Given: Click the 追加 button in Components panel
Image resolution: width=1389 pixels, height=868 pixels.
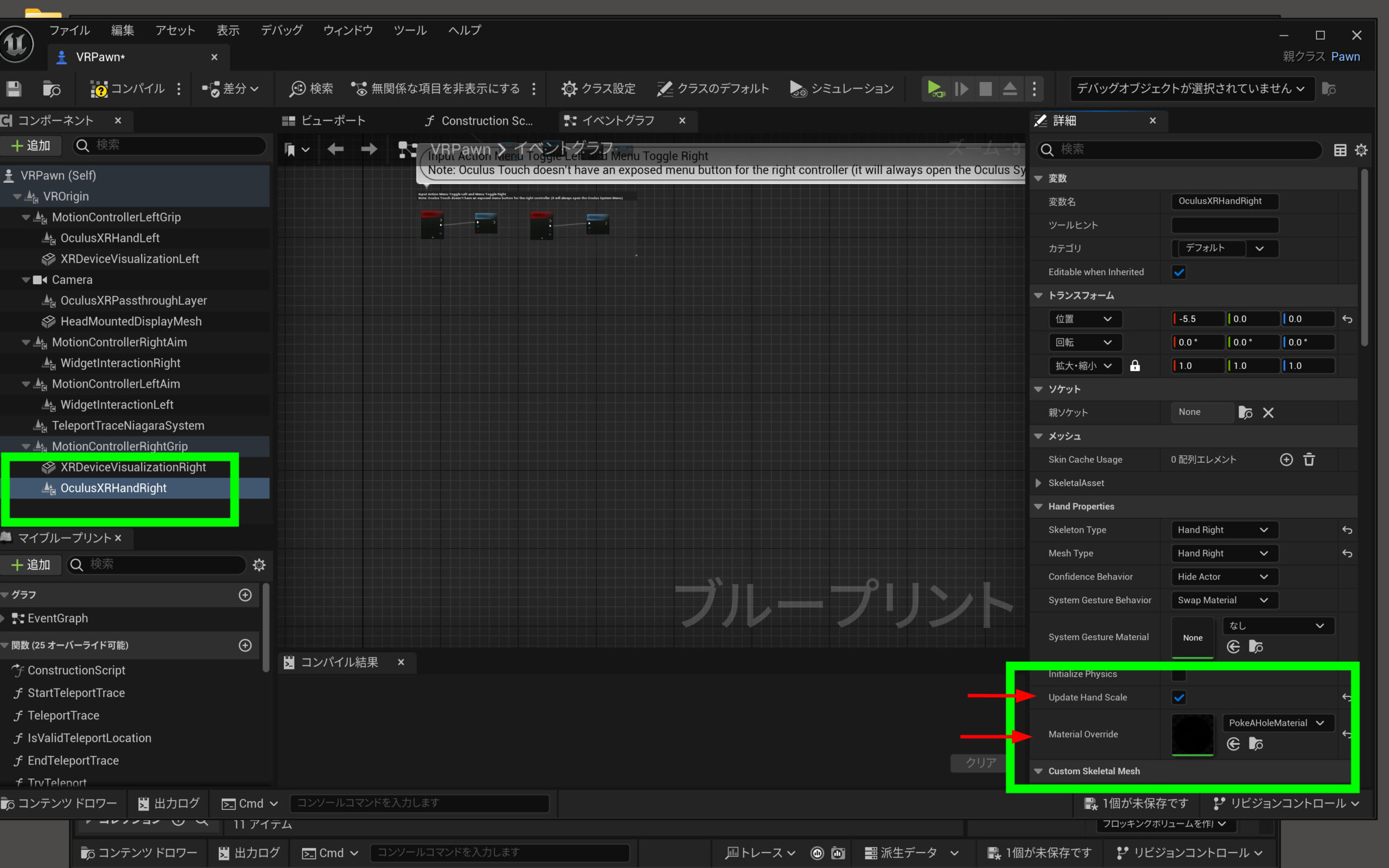Looking at the screenshot, I should pos(31,146).
